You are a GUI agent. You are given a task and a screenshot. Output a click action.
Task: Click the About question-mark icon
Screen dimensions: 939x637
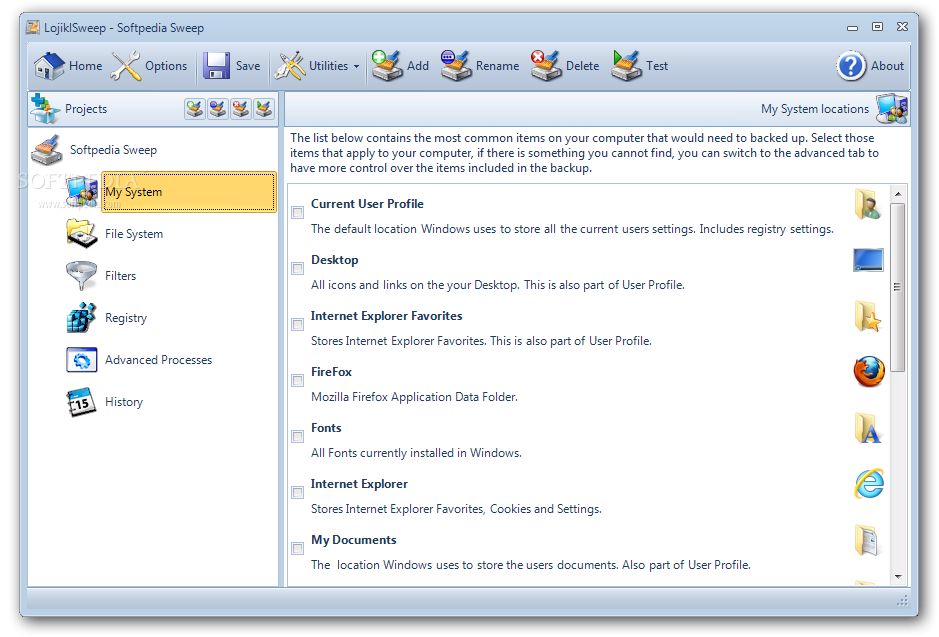[x=852, y=66]
